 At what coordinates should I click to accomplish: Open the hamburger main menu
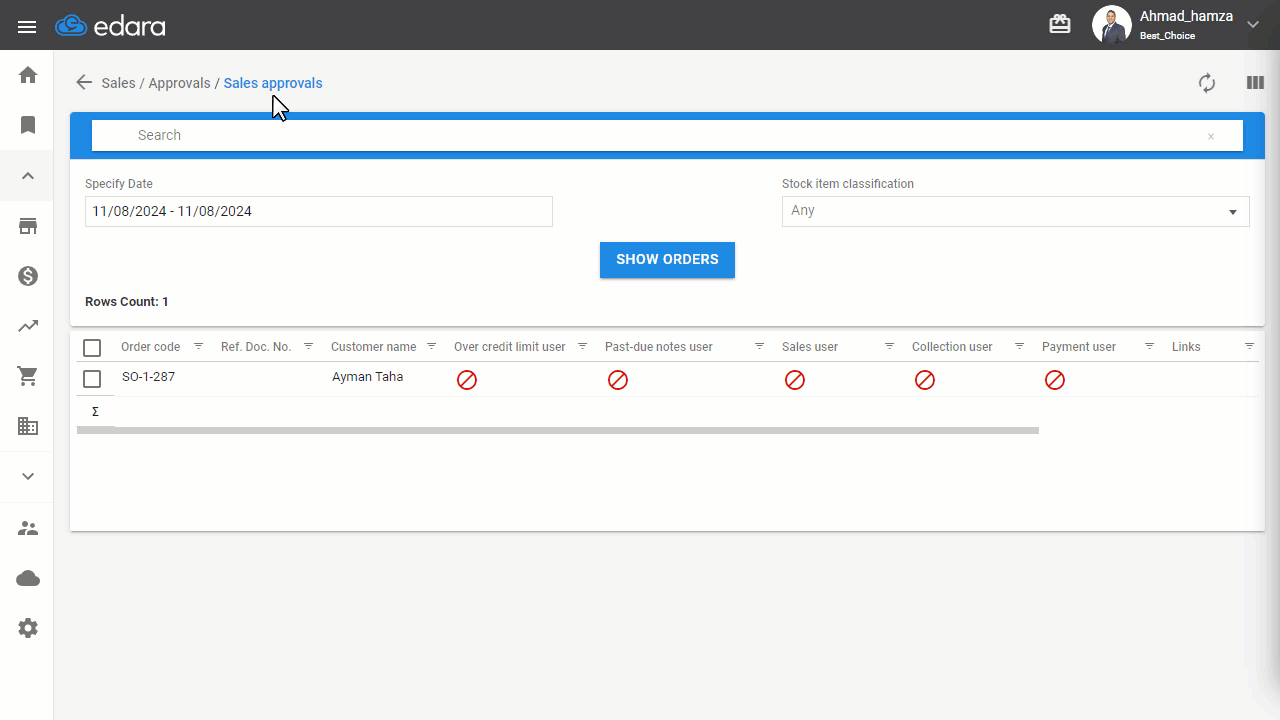click(27, 26)
